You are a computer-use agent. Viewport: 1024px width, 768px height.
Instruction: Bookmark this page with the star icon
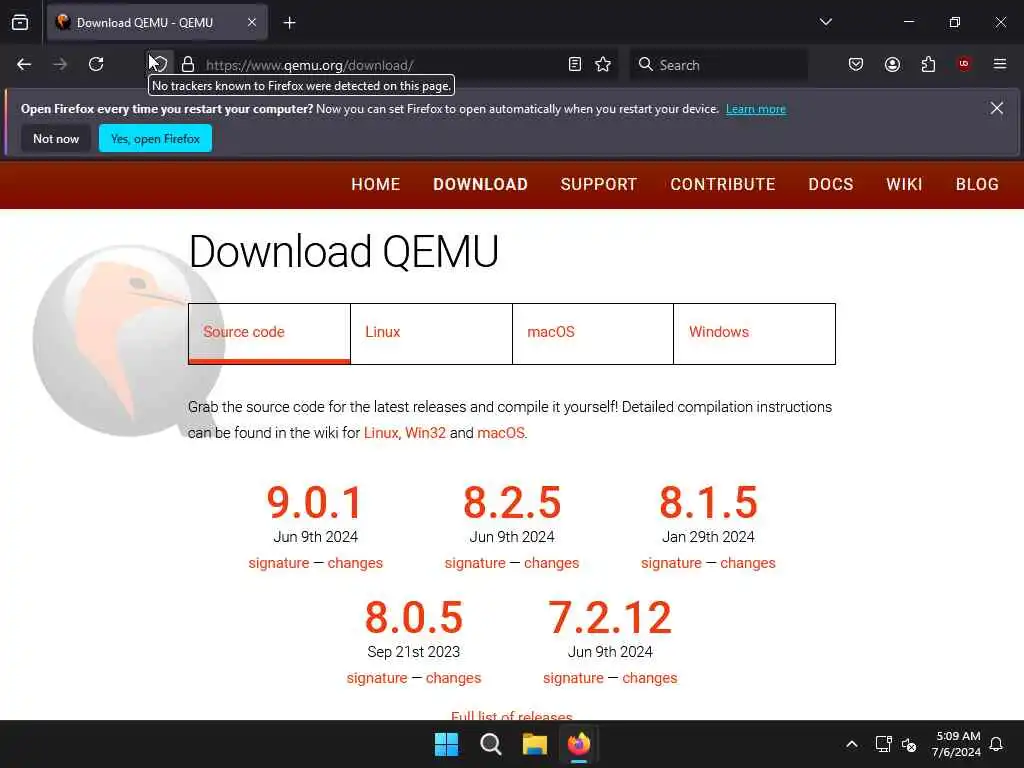click(603, 65)
